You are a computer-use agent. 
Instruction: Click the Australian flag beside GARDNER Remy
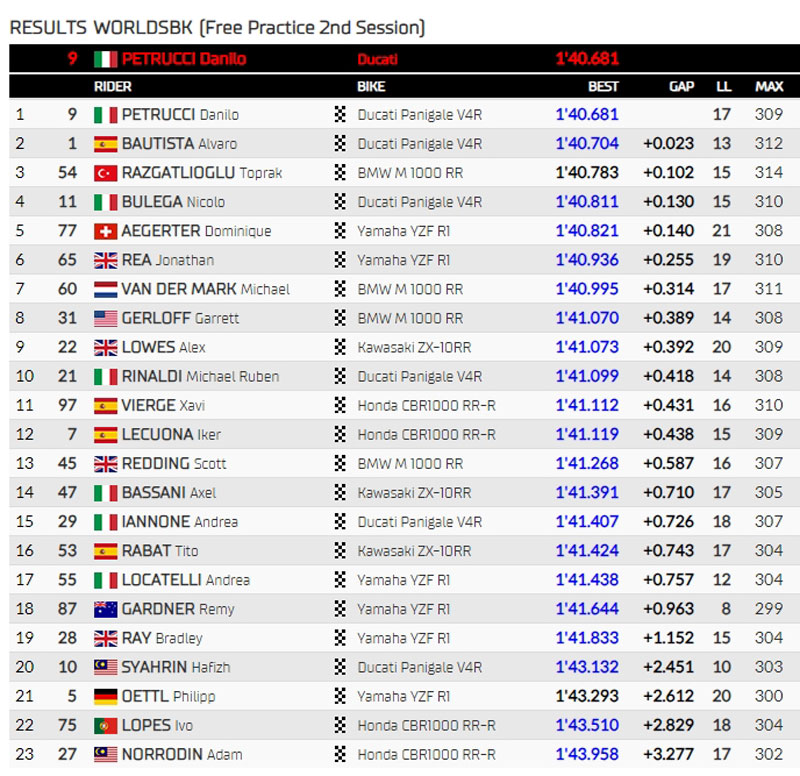pos(105,608)
